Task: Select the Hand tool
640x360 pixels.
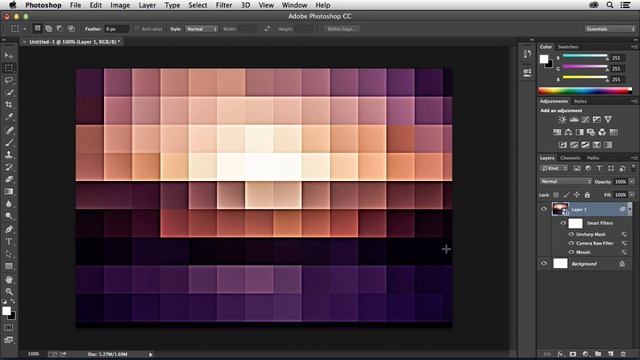Action: click(x=9, y=280)
